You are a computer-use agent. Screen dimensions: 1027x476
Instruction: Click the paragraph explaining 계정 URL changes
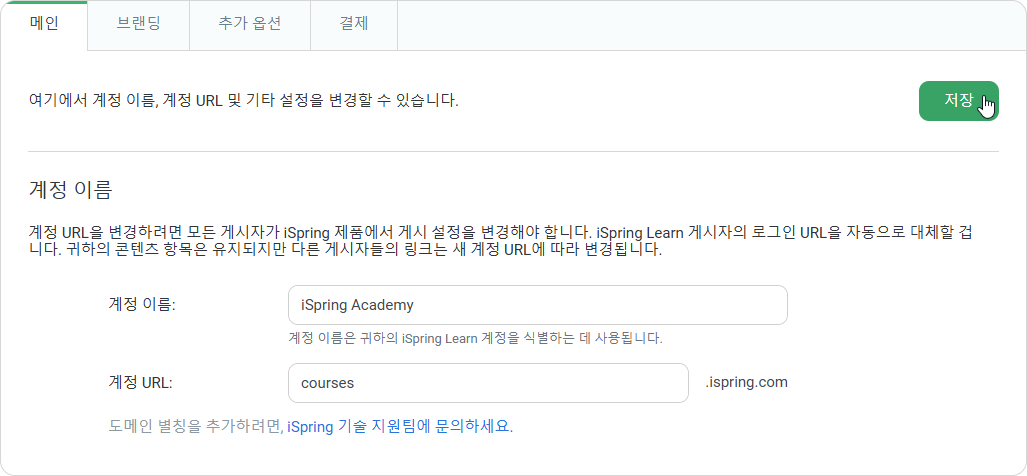[508, 242]
